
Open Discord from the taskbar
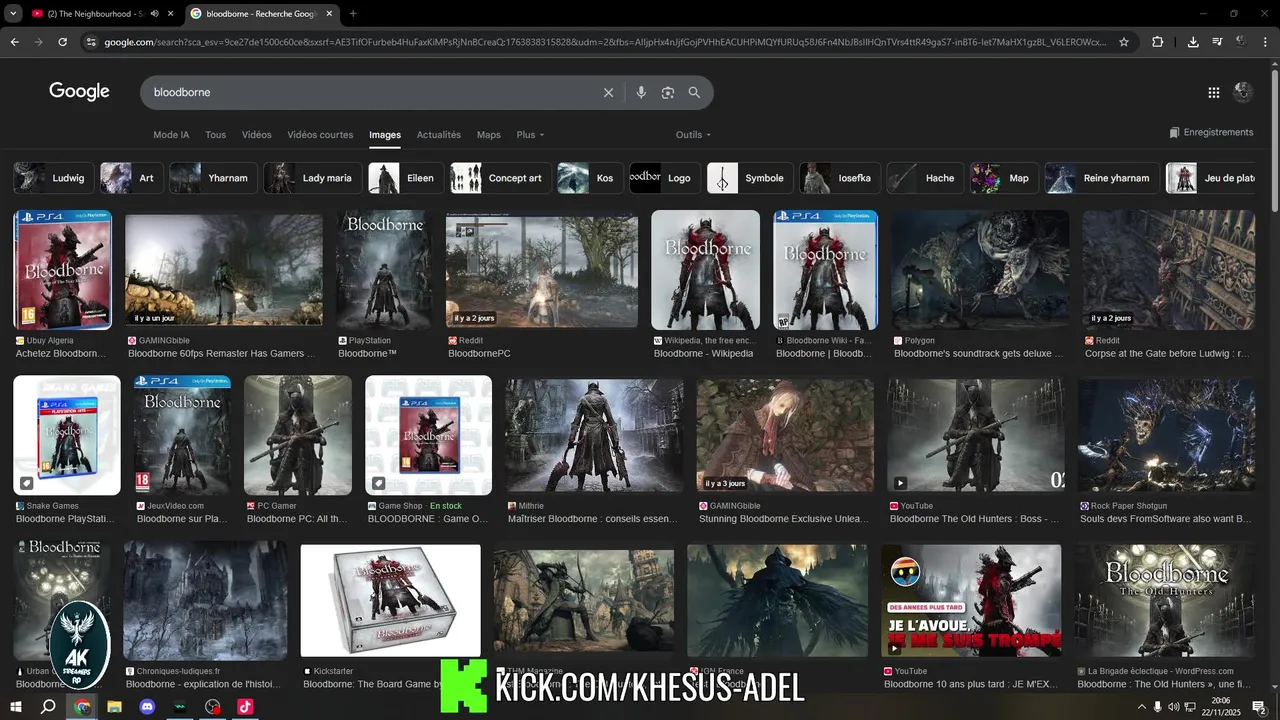(148, 706)
